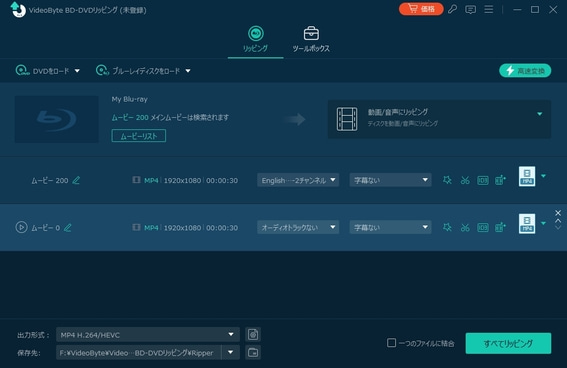Click the effect star icon for ムービー 200
The height and width of the screenshot is (368, 567).
point(447,180)
